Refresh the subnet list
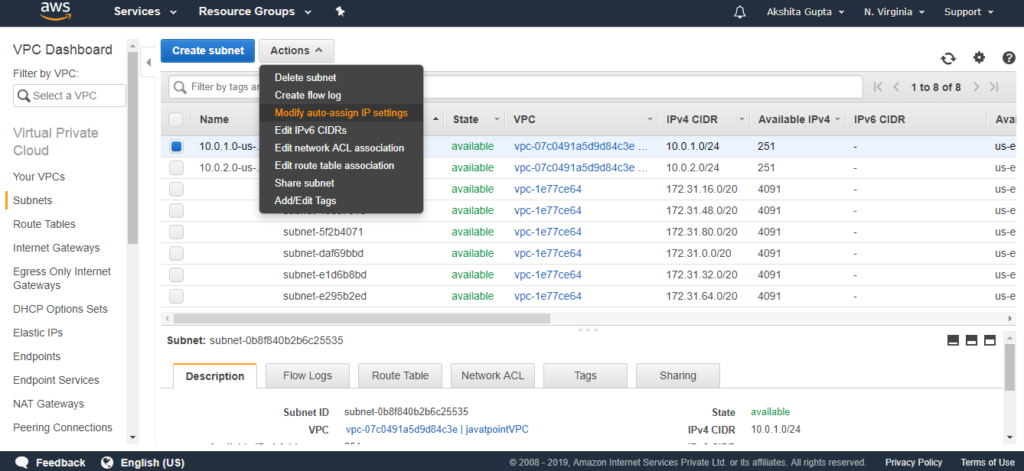 [x=948, y=58]
